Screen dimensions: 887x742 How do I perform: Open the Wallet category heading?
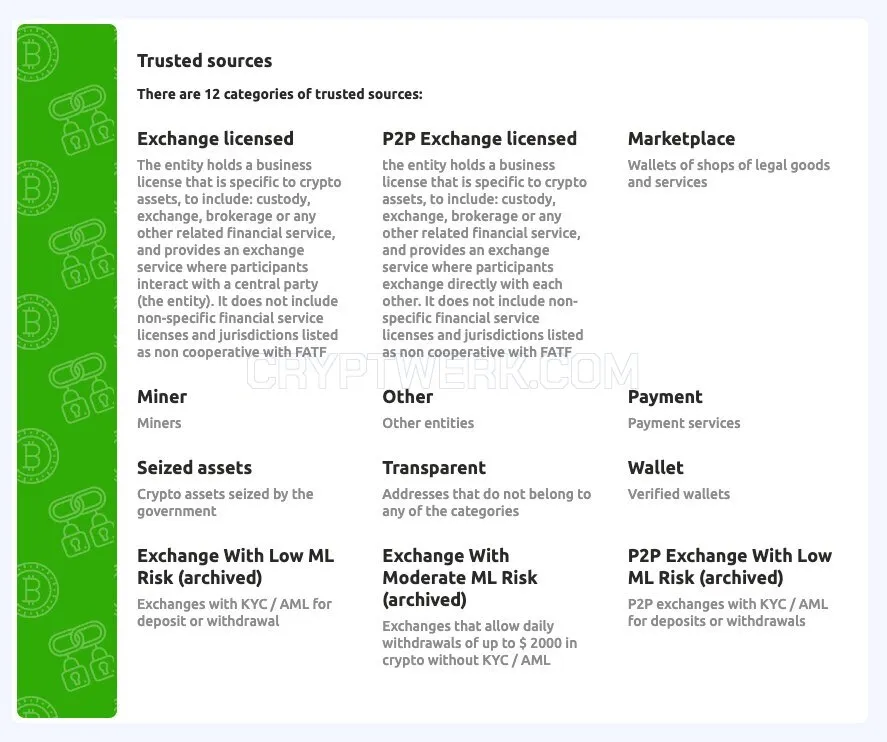point(655,468)
